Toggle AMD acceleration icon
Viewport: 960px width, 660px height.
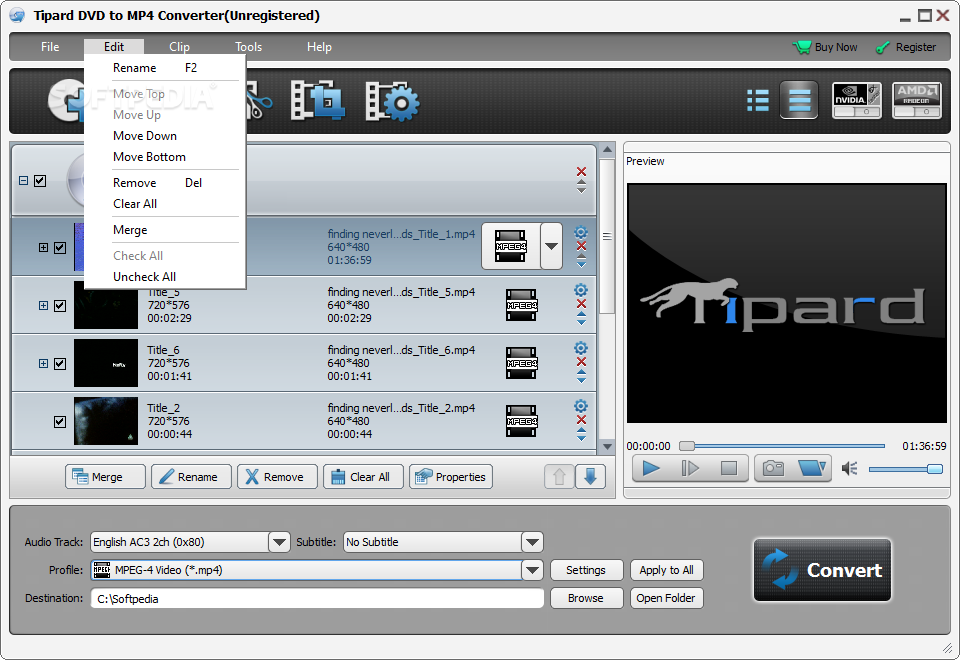point(917,100)
